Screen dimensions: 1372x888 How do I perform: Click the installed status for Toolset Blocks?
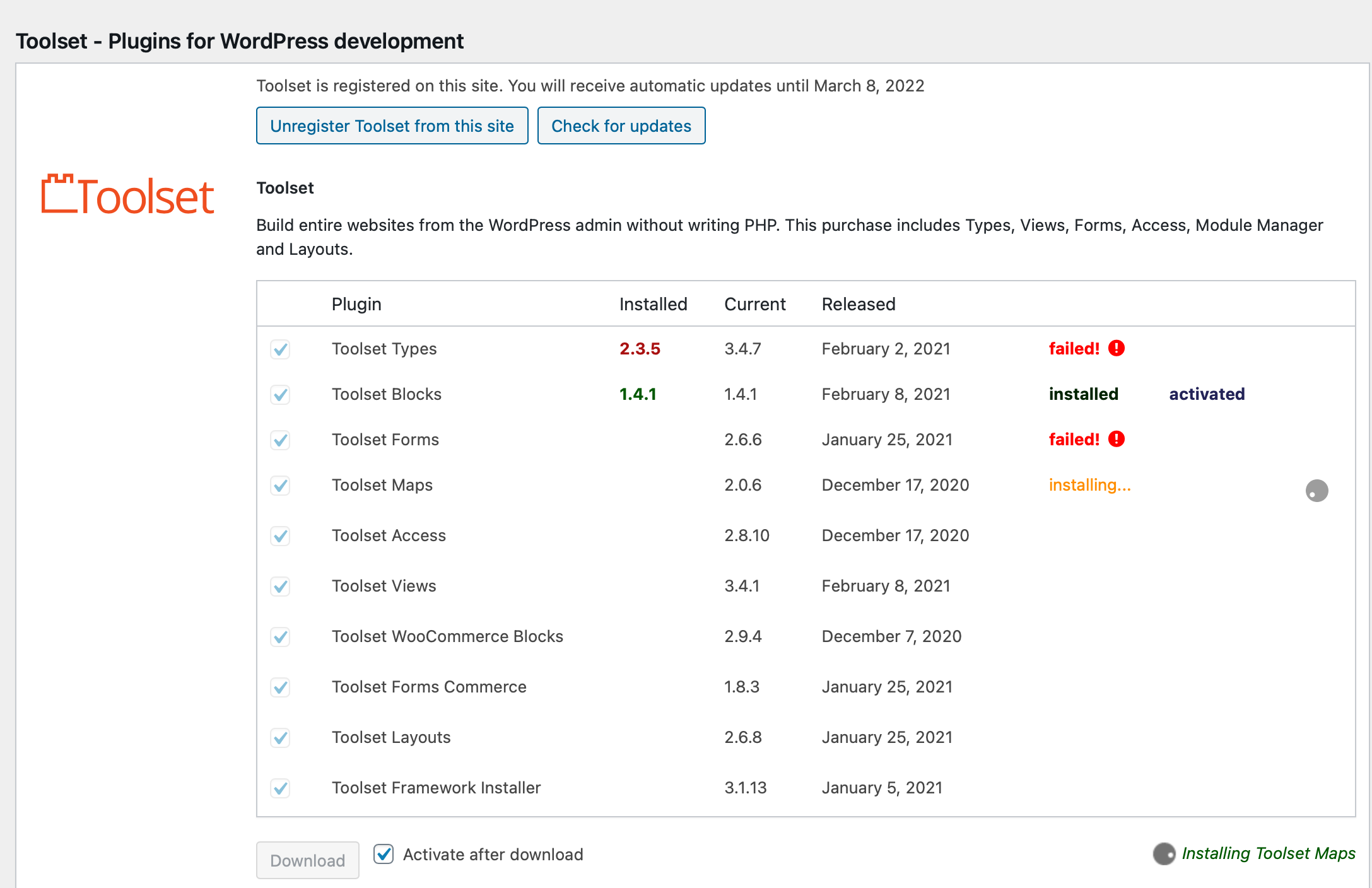1083,394
